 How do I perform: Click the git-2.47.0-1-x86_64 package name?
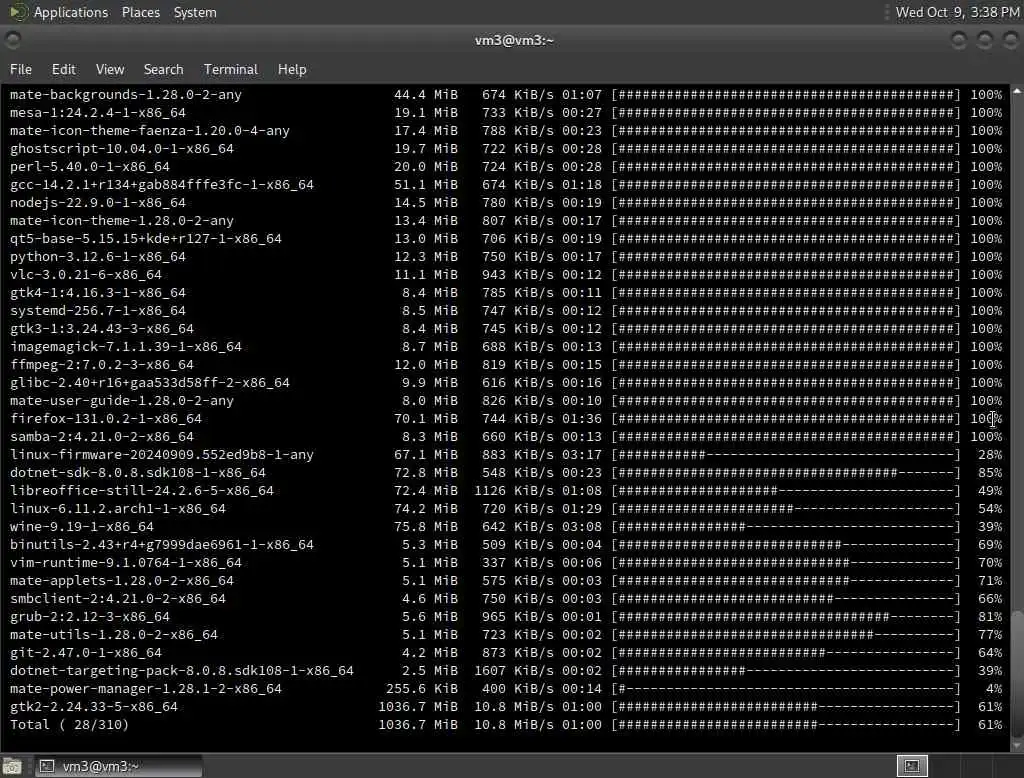click(86, 653)
